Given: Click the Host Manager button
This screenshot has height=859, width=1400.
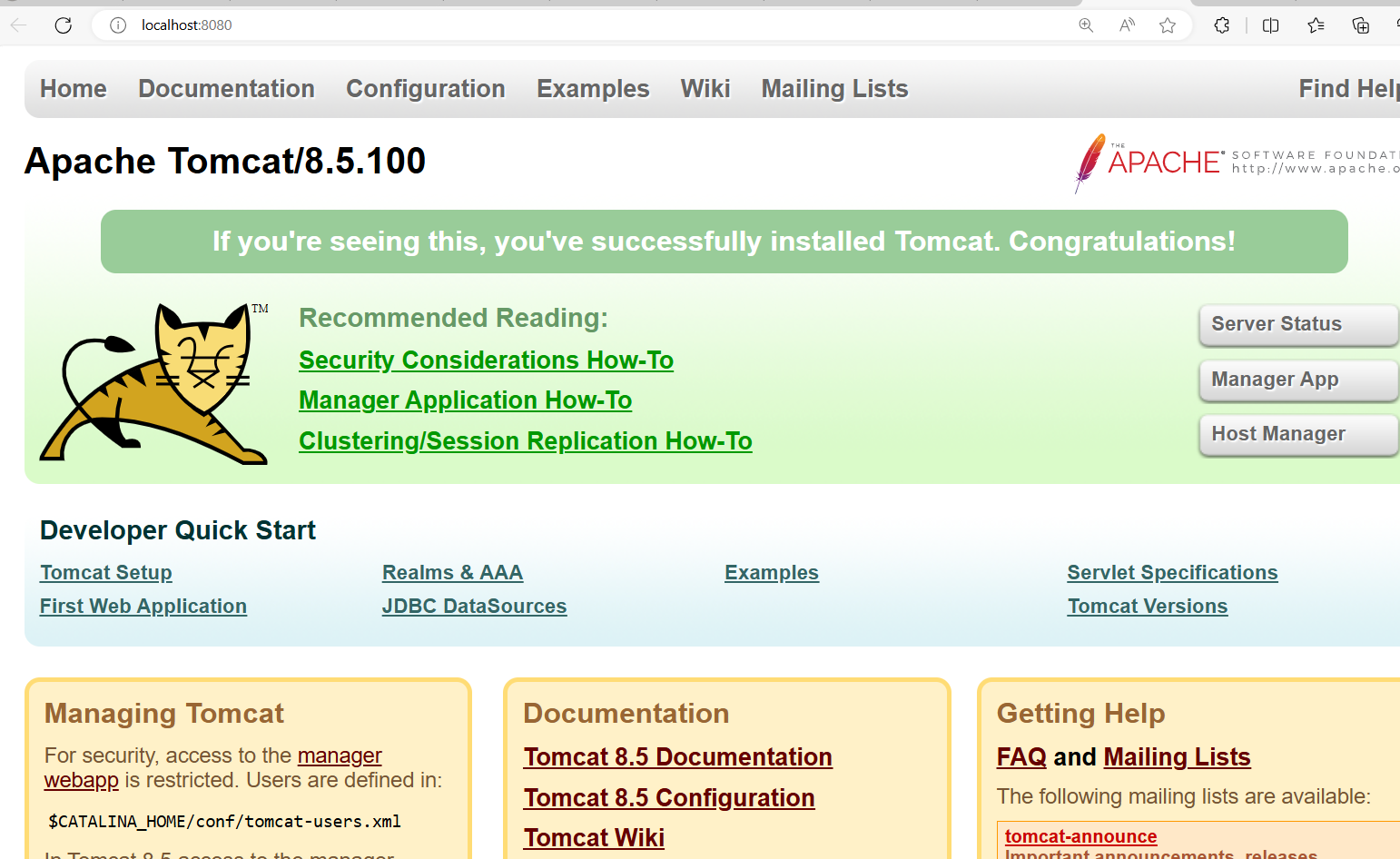Looking at the screenshot, I should point(1298,434).
